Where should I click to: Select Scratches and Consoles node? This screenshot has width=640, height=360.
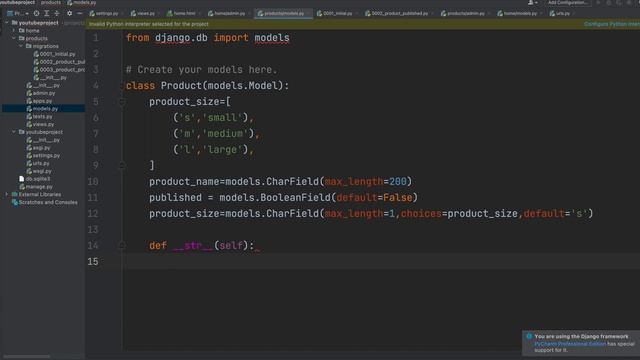[x=48, y=202]
